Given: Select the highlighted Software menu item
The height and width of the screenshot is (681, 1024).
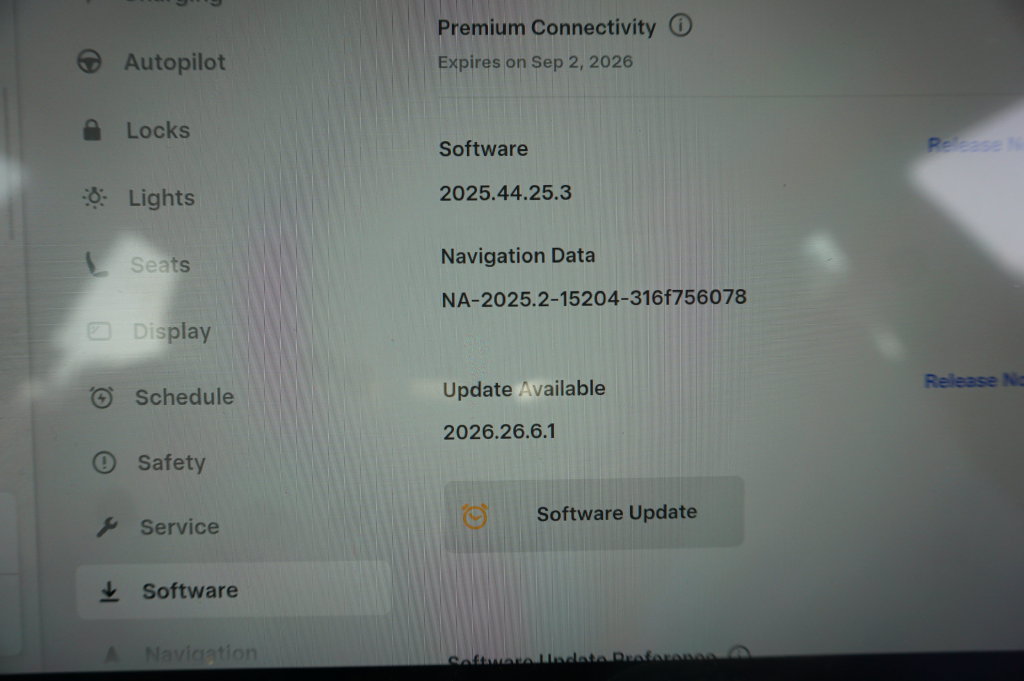Looking at the screenshot, I should tap(234, 590).
